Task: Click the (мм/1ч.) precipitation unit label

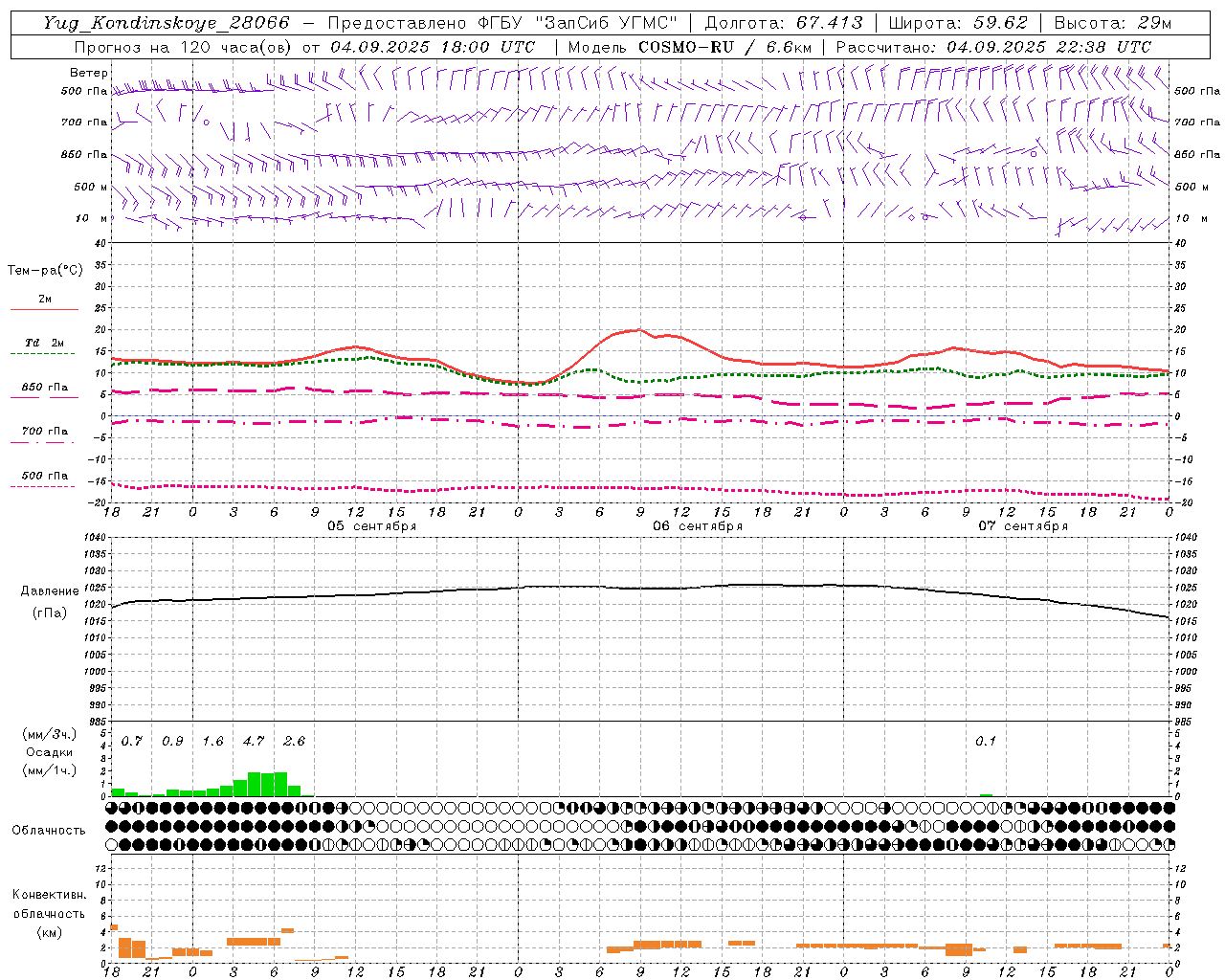Action: point(50,770)
